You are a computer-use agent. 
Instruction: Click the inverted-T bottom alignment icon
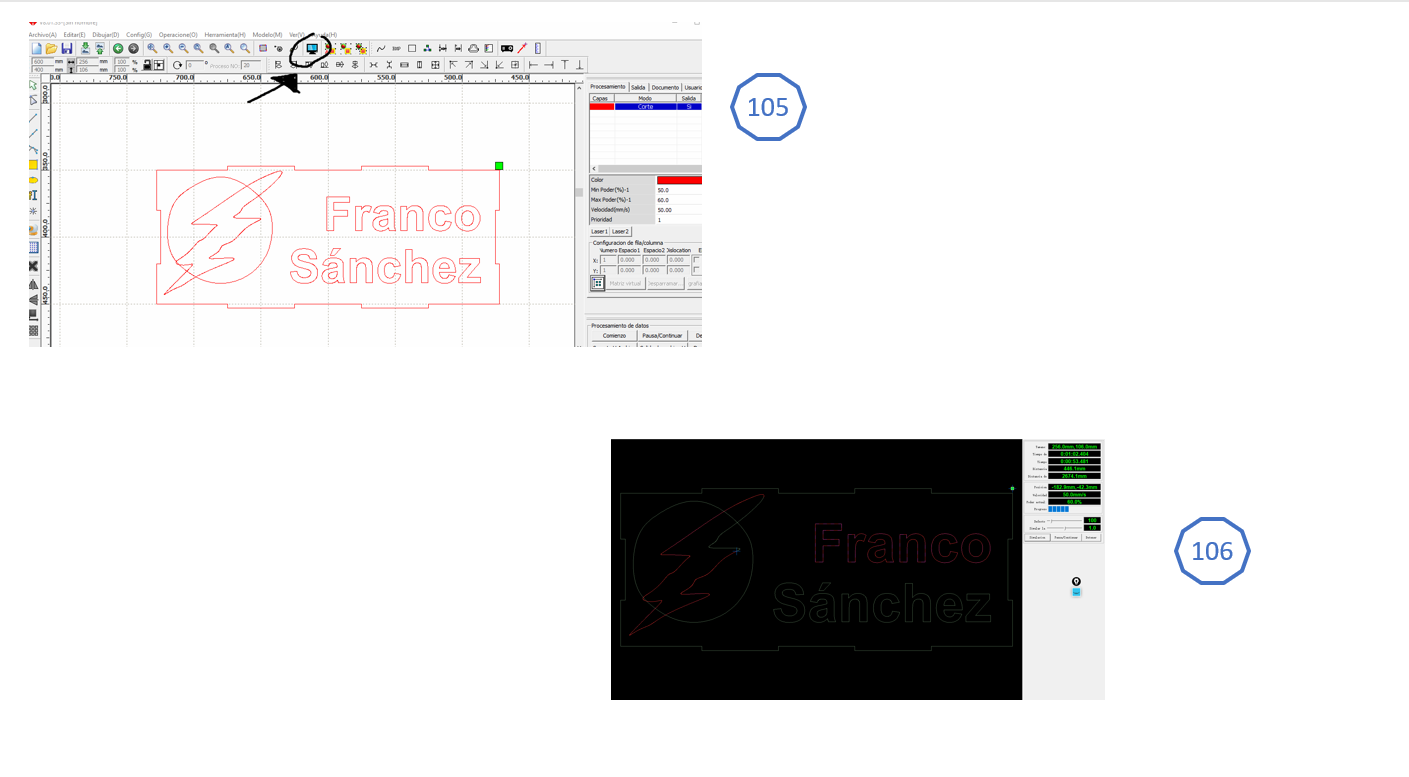pos(579,65)
